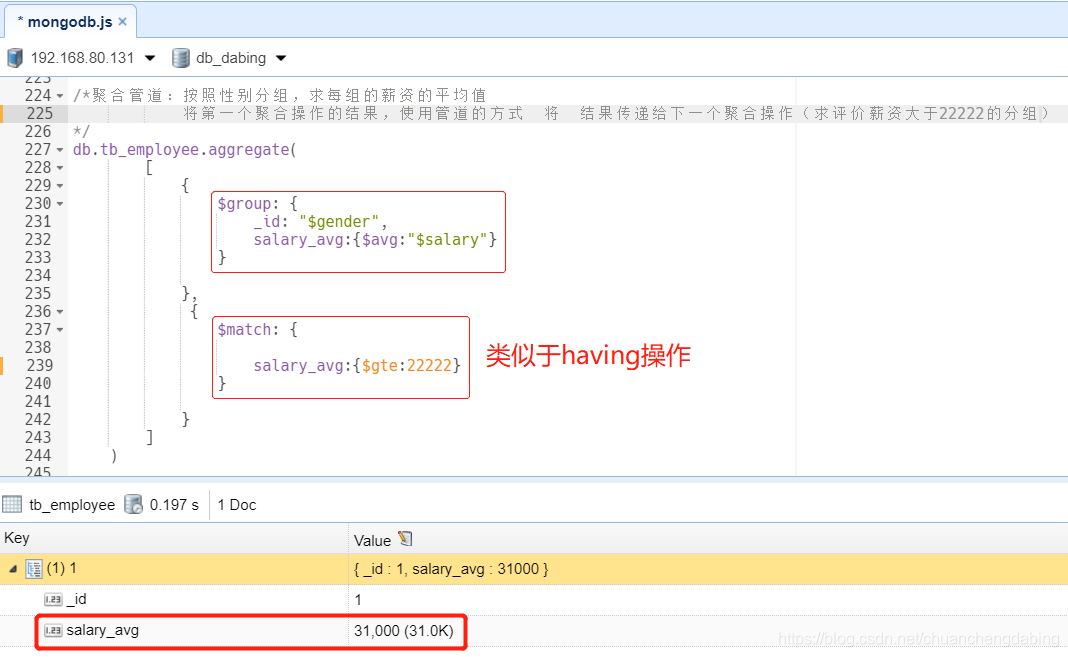Click the number type icon beside _id
The height and width of the screenshot is (657, 1068).
point(53,599)
